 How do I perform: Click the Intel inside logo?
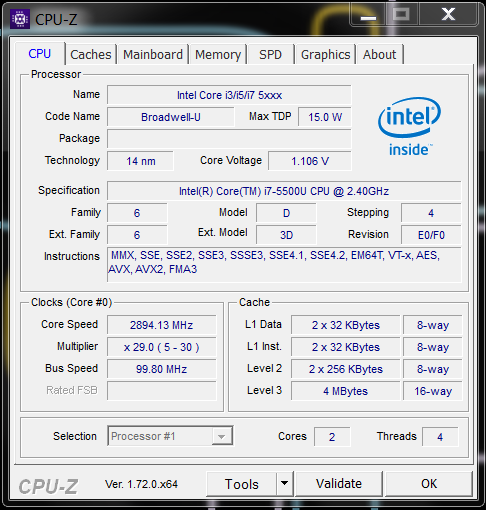409,127
